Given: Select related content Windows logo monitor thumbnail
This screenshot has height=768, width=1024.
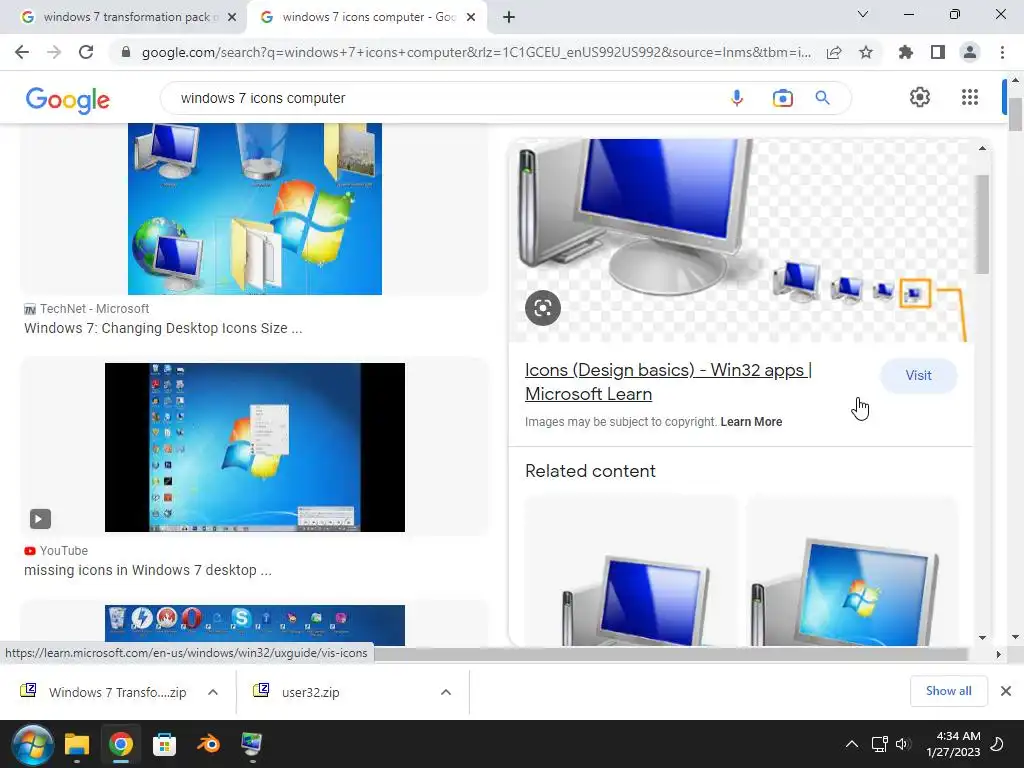Looking at the screenshot, I should point(852,571).
